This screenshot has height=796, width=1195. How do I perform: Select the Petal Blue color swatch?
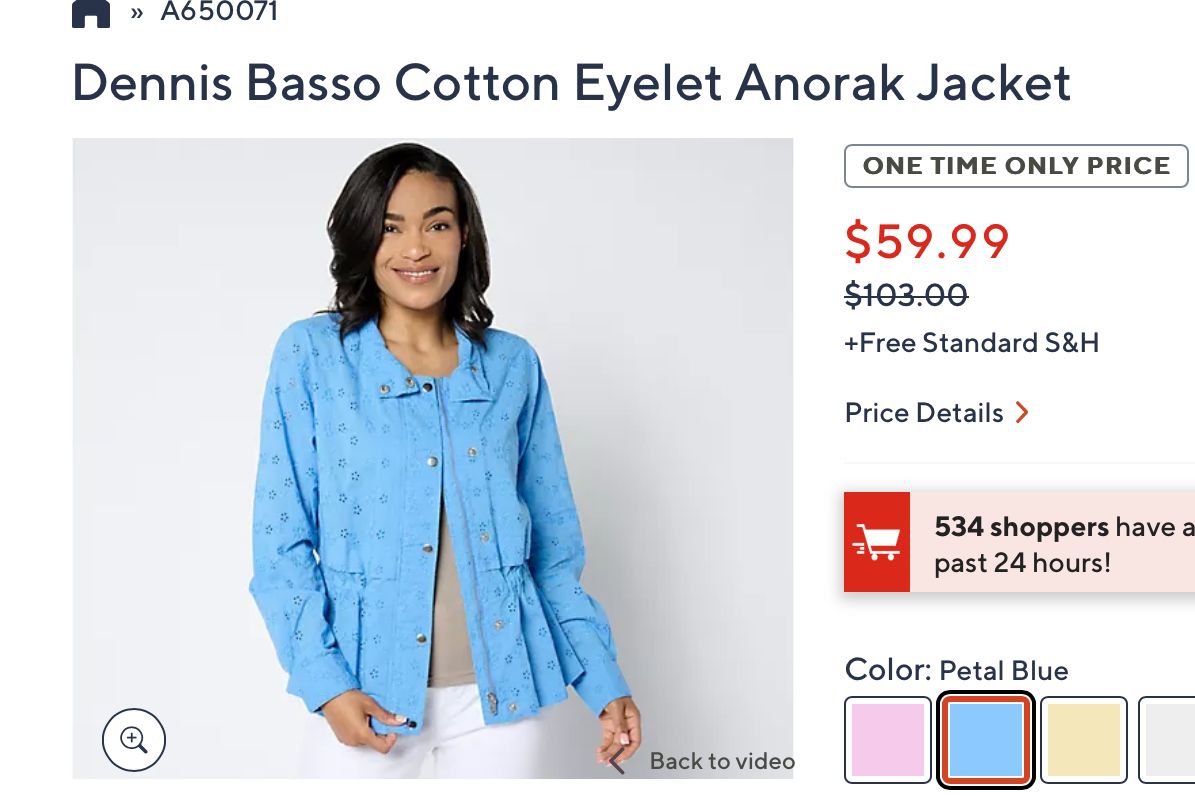(985, 740)
